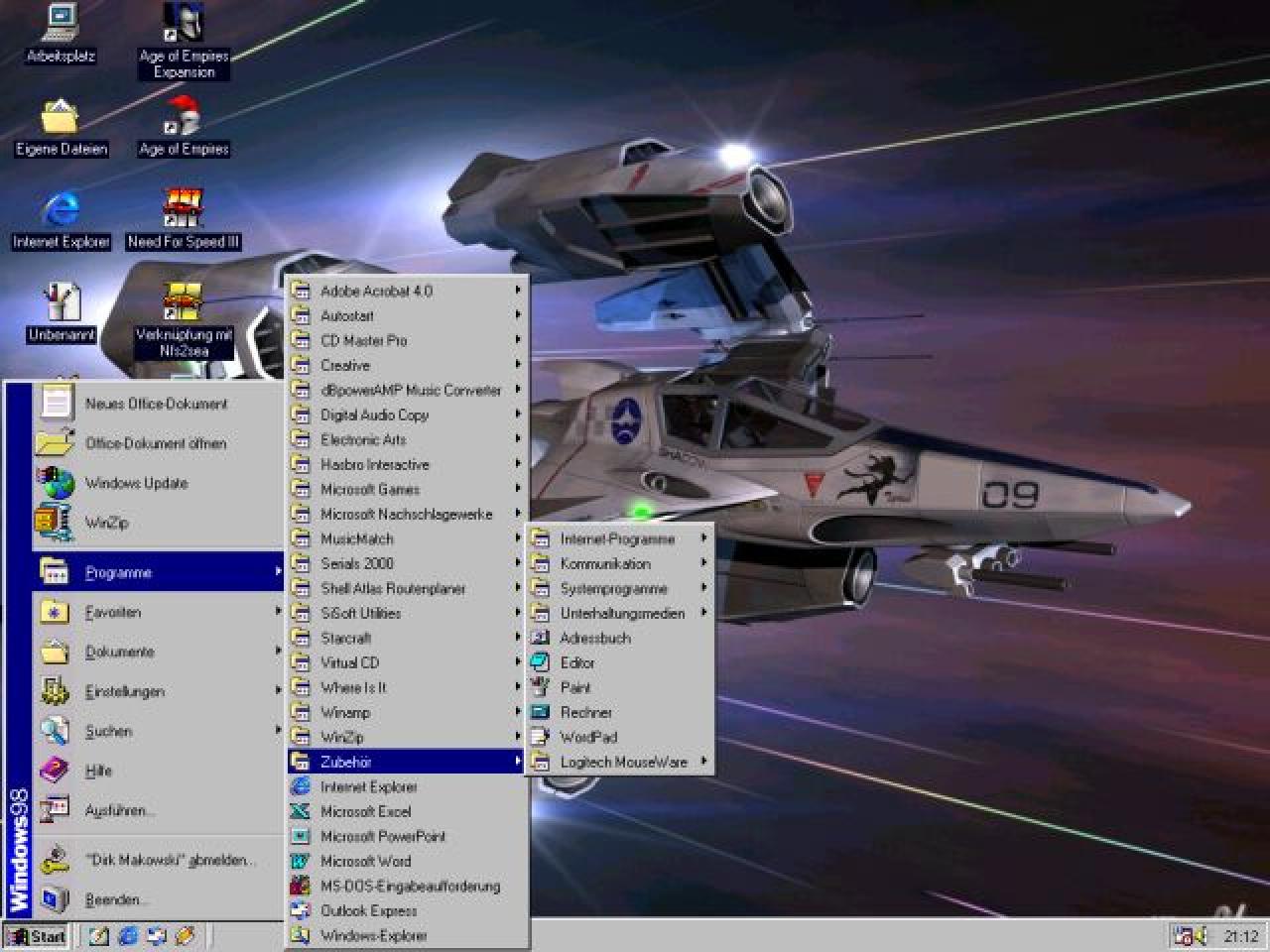Image resolution: width=1270 pixels, height=952 pixels.
Task: Expand the Systemprogramme submenu
Action: [x=620, y=588]
